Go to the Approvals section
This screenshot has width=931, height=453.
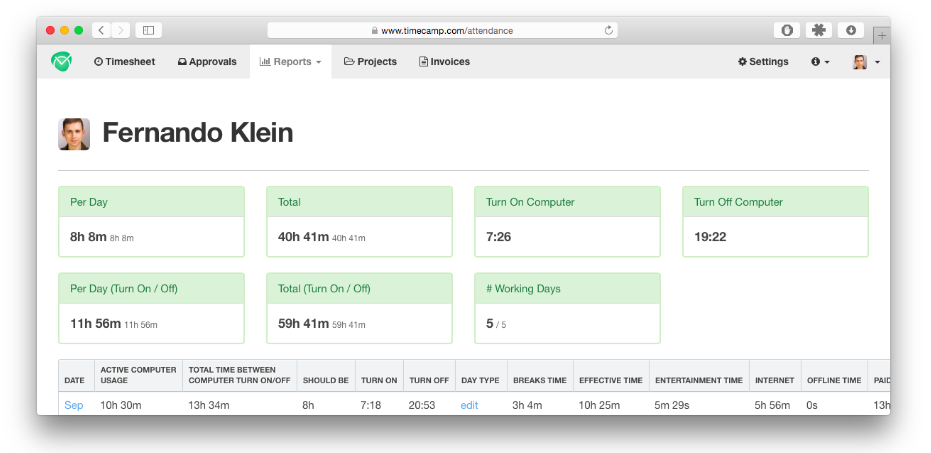pos(207,62)
